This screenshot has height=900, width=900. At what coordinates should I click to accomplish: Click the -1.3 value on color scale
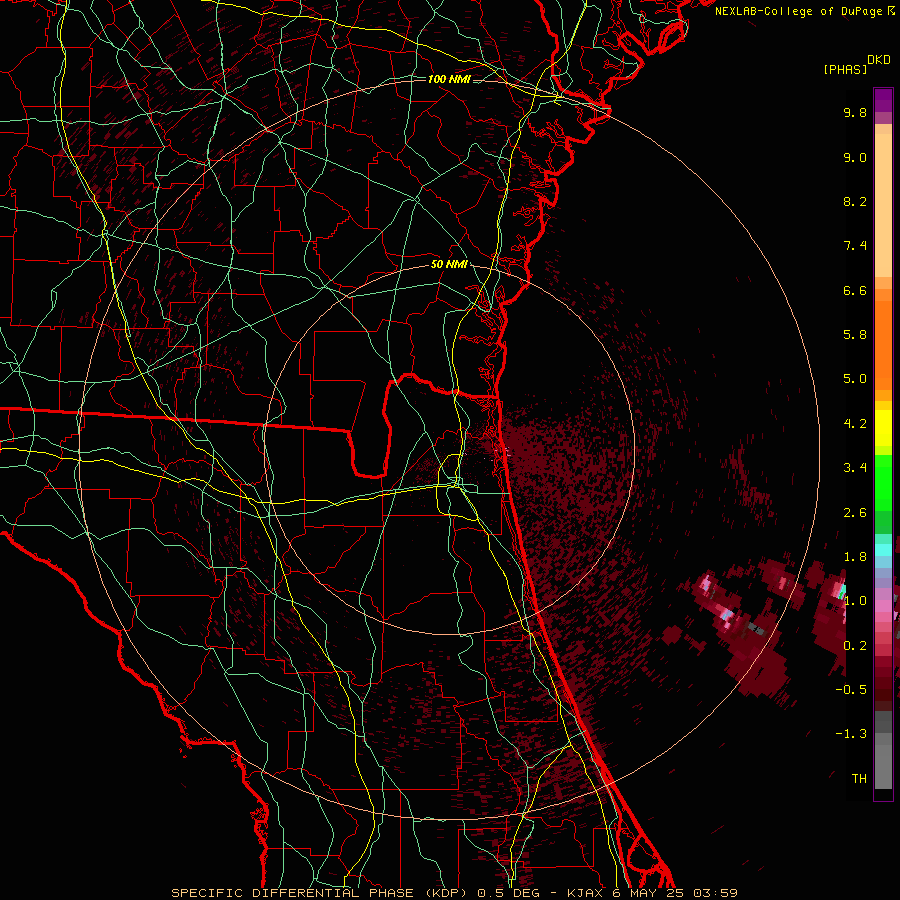coord(851,734)
